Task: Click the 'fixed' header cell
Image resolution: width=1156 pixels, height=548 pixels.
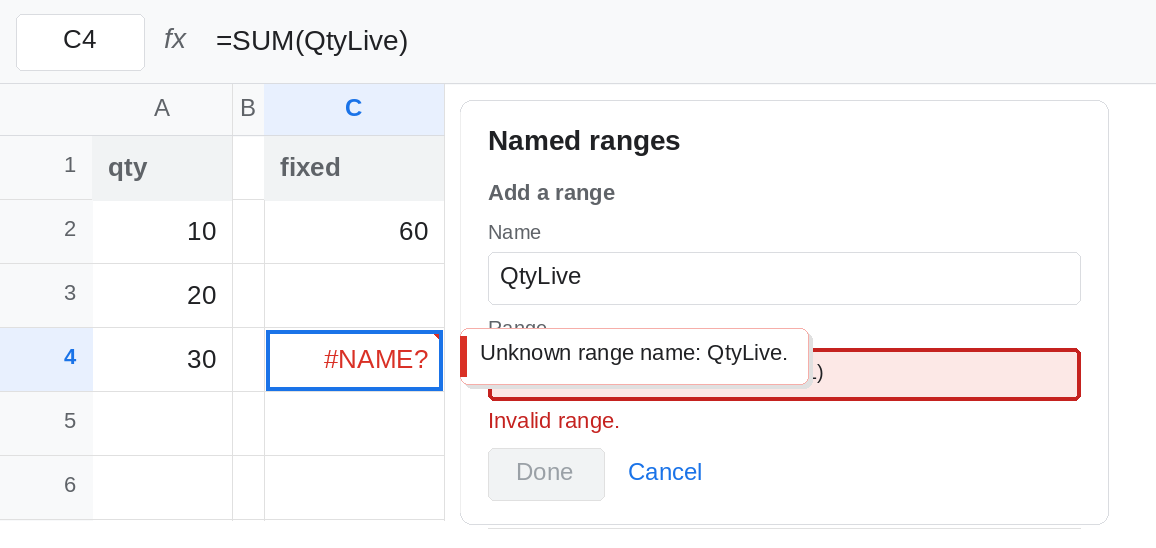Action: pyautogui.click(x=354, y=167)
